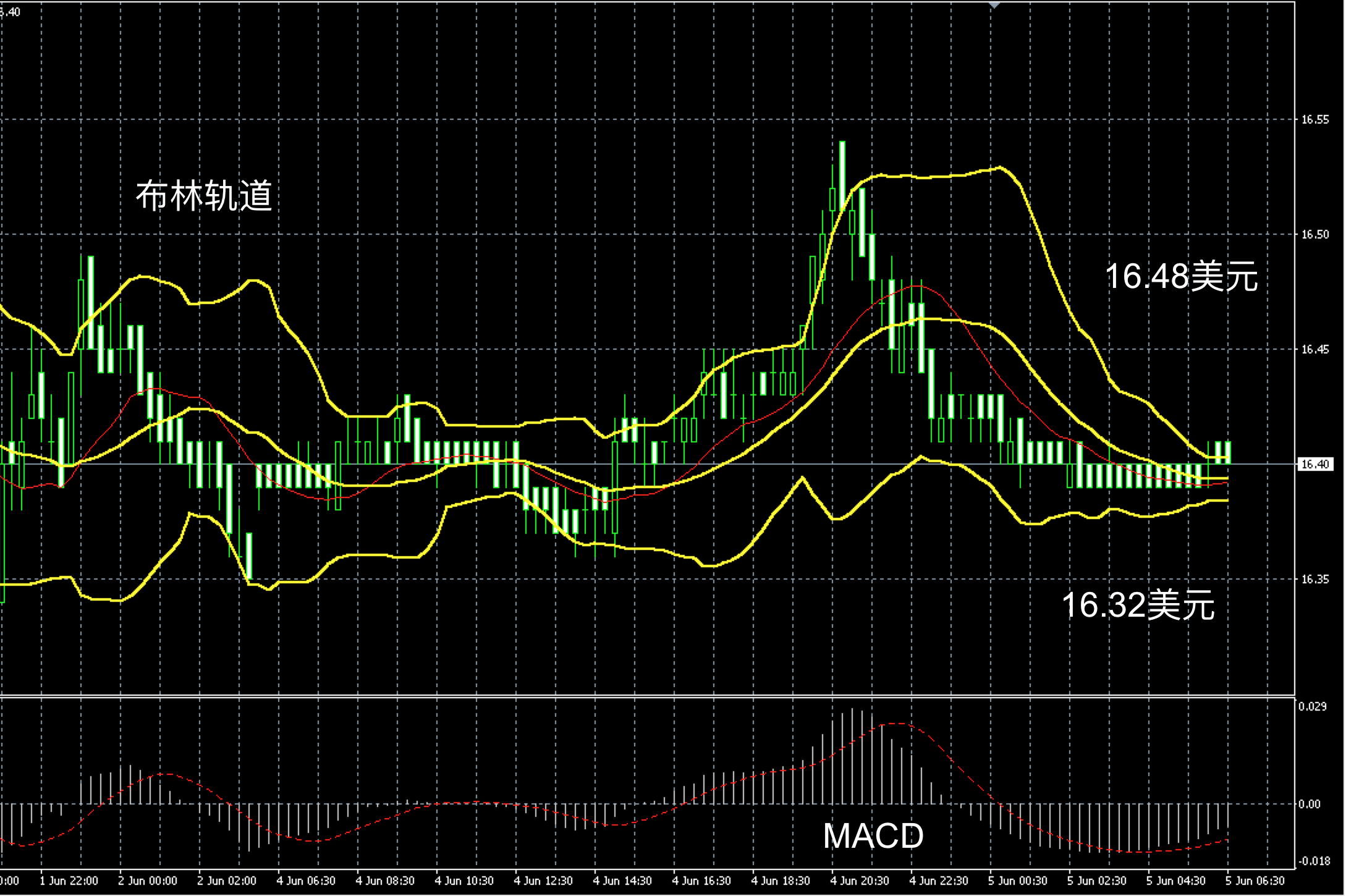Click the 5 Jun 02:30 time label
Image resolution: width=1346 pixels, height=896 pixels.
click(1097, 881)
